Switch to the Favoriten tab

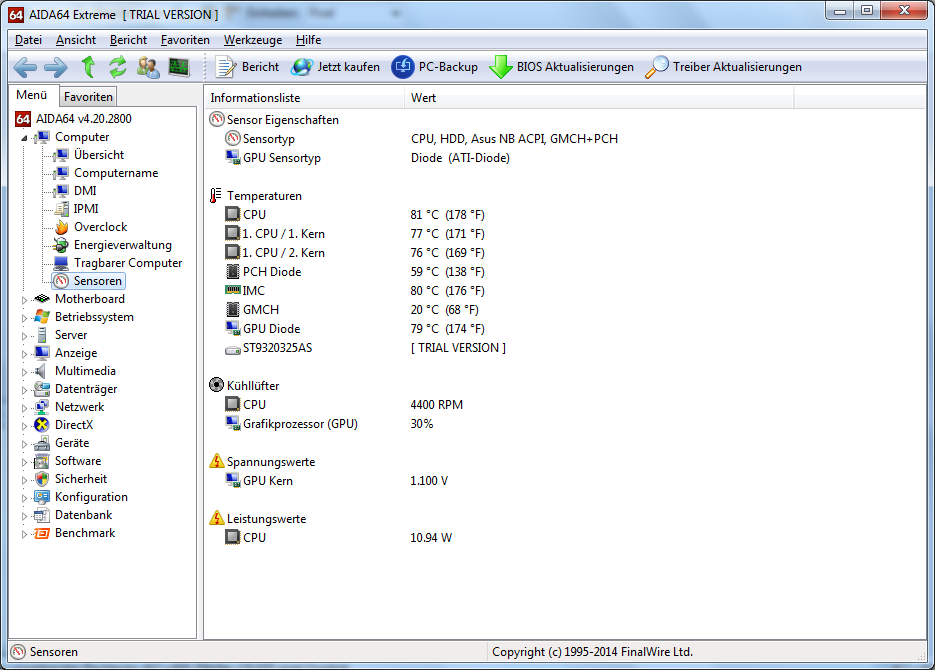(x=88, y=97)
